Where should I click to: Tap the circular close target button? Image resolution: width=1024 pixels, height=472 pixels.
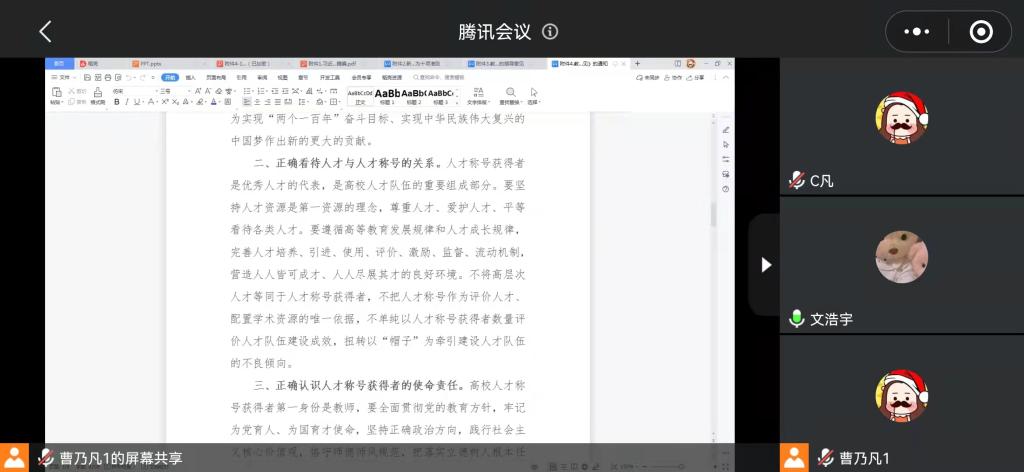981,32
